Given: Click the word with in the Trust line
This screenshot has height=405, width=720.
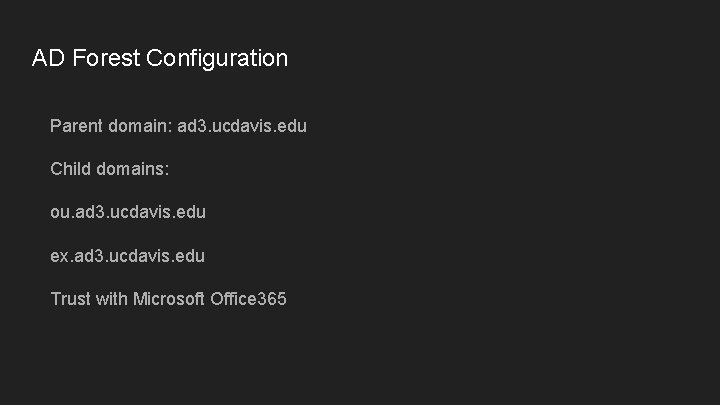Looking at the screenshot, I should (x=112, y=299).
